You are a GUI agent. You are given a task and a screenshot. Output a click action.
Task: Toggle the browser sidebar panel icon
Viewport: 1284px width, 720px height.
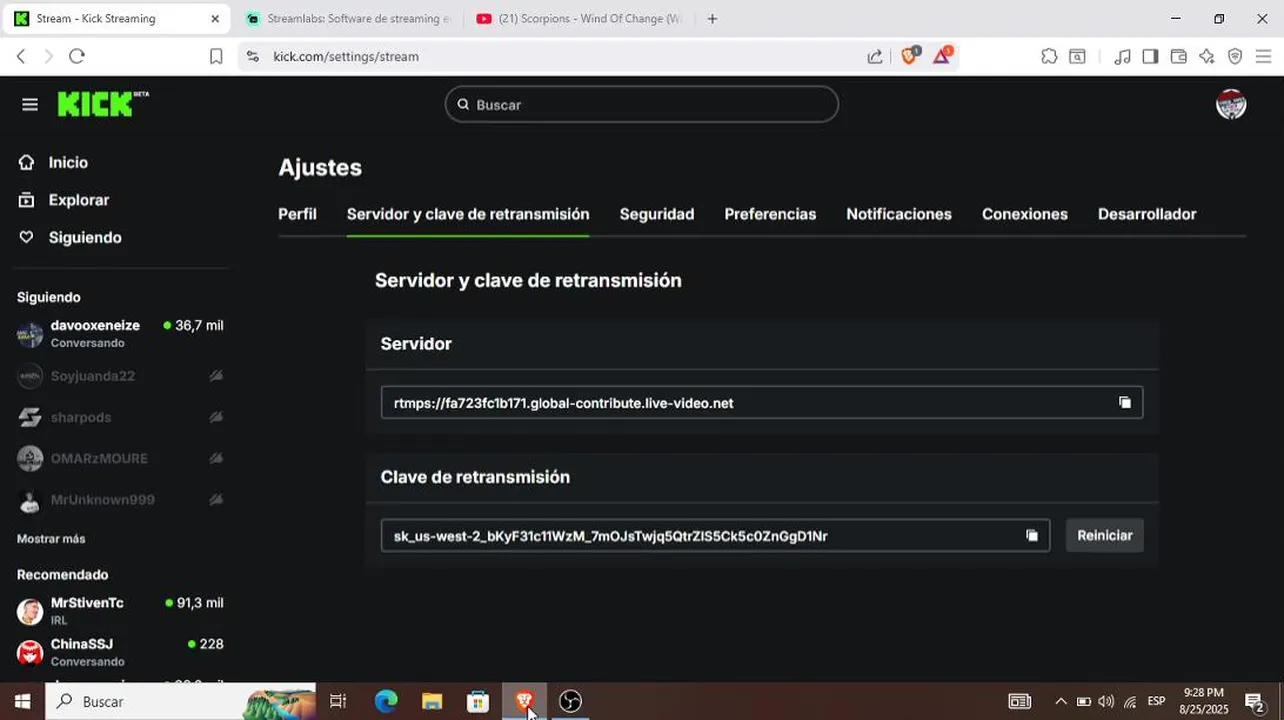1150,57
